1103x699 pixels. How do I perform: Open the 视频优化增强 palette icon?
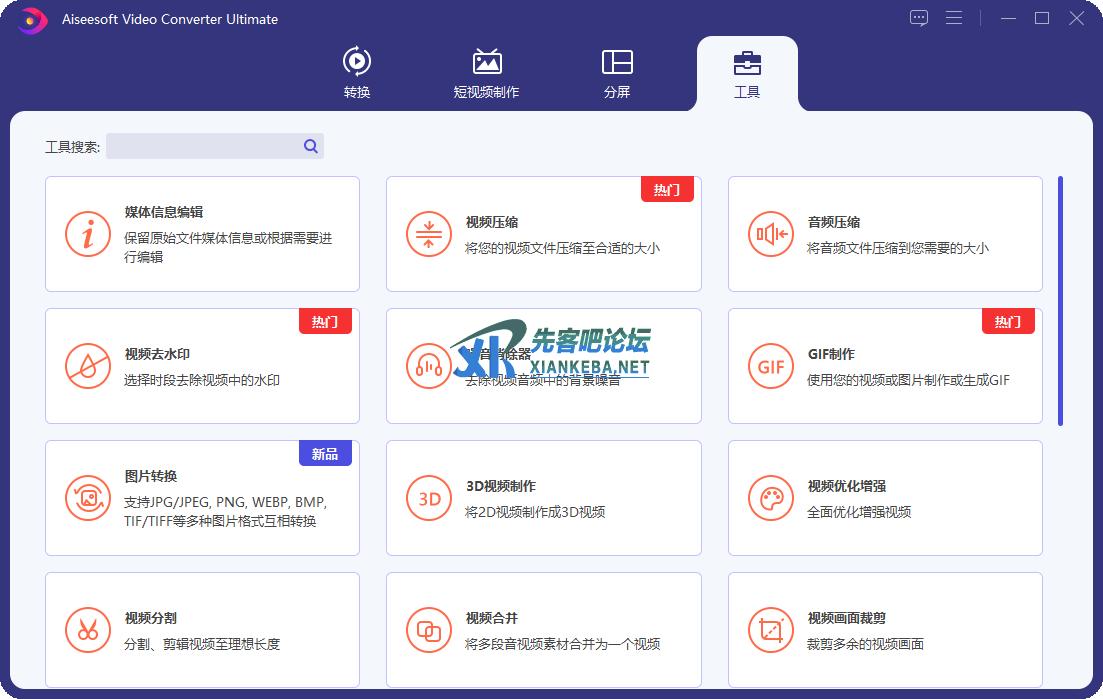click(771, 499)
